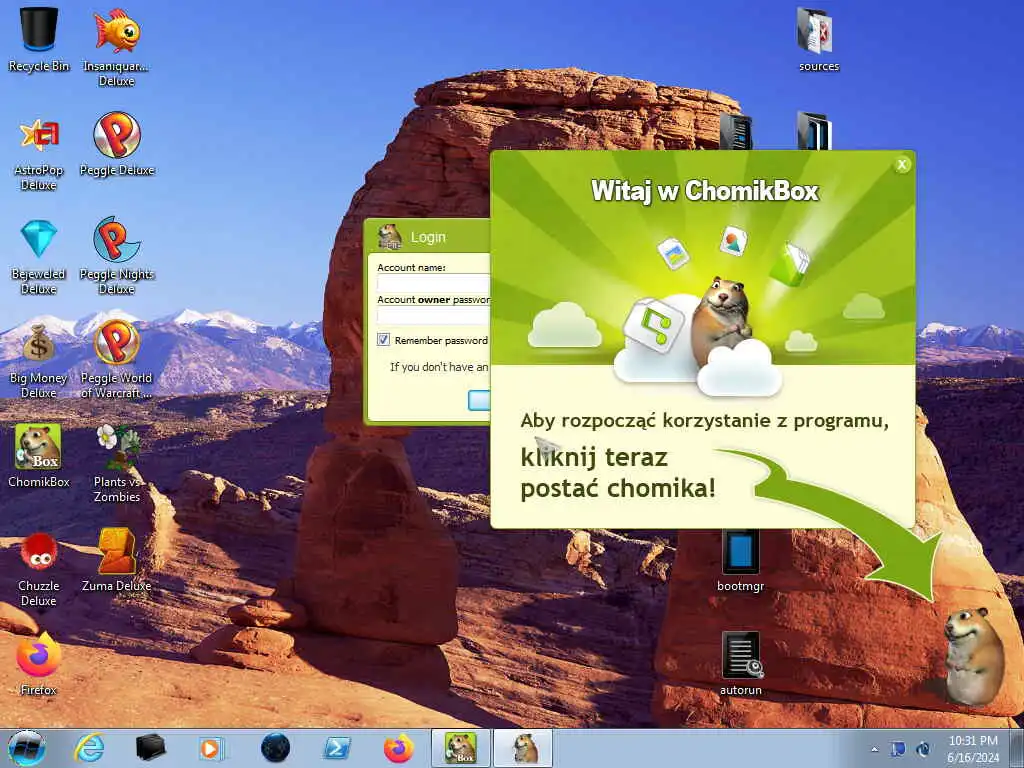Open Big Money Deluxe icon

39,360
